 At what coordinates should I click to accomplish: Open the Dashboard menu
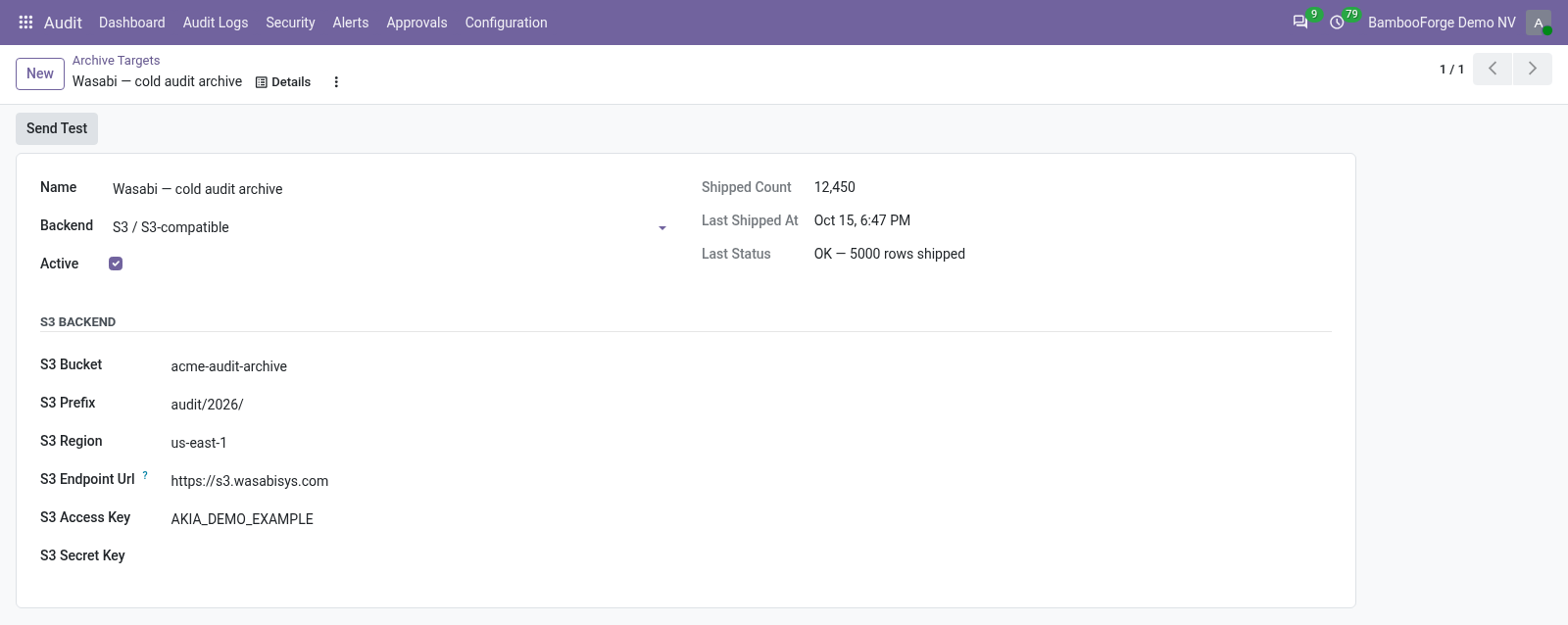(132, 23)
